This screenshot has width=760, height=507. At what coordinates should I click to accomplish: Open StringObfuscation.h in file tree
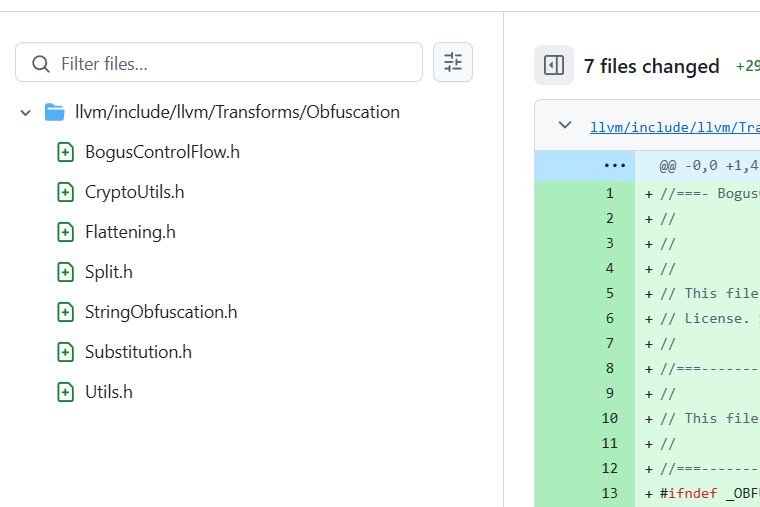coord(161,312)
